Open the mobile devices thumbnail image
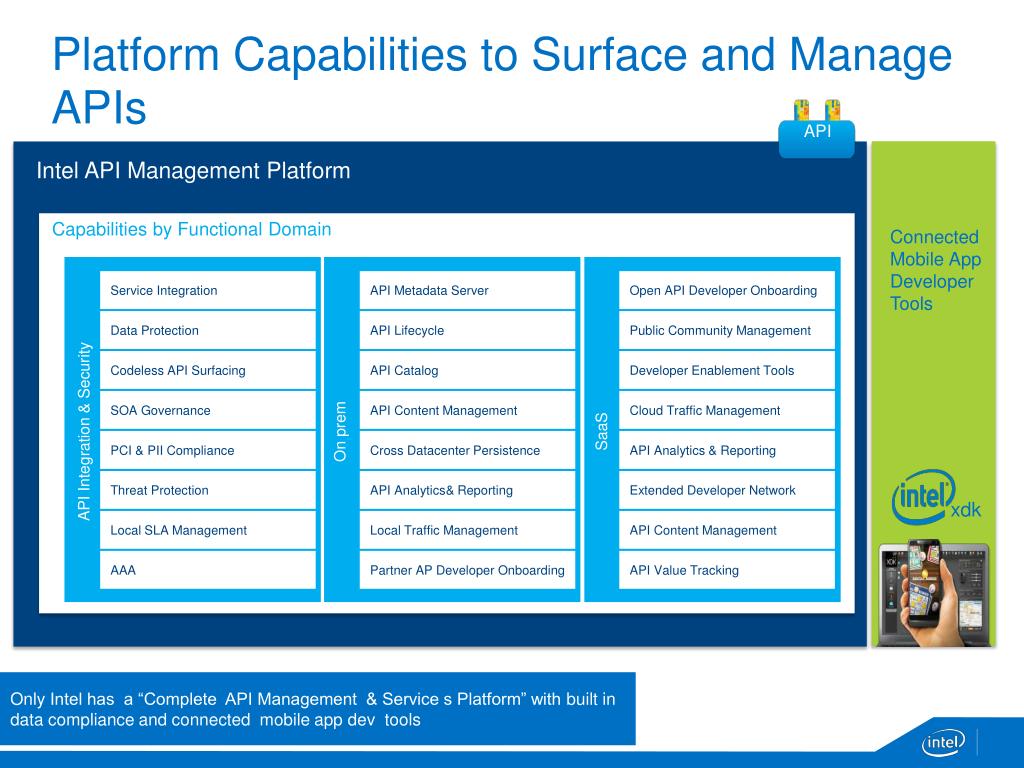 tap(934, 593)
